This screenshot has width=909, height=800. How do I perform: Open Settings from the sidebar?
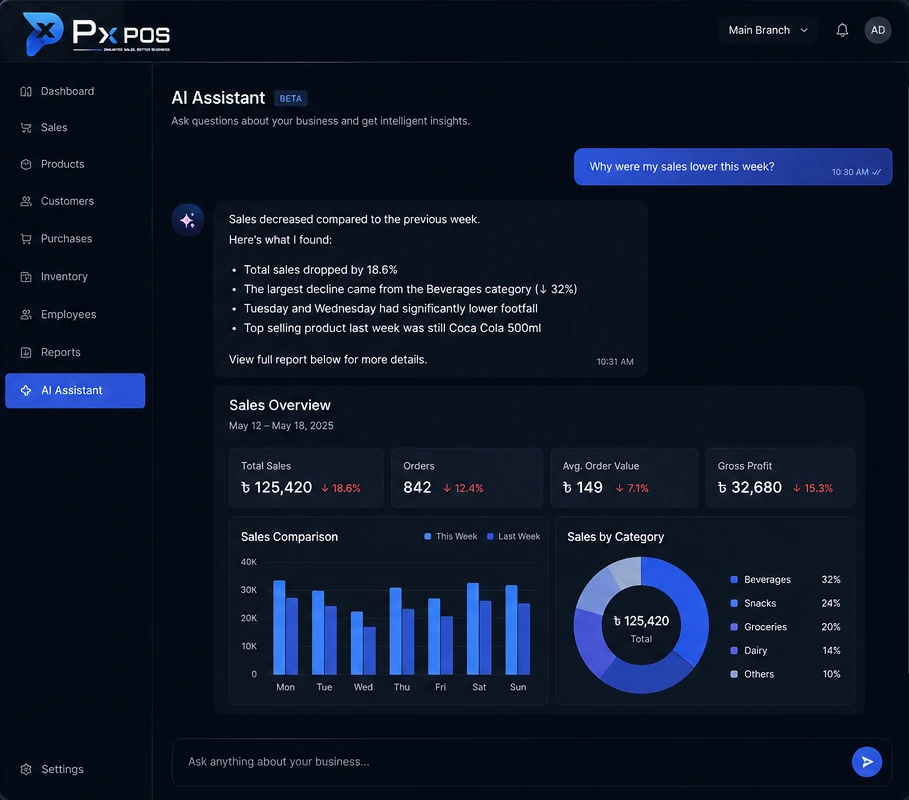coord(75,769)
